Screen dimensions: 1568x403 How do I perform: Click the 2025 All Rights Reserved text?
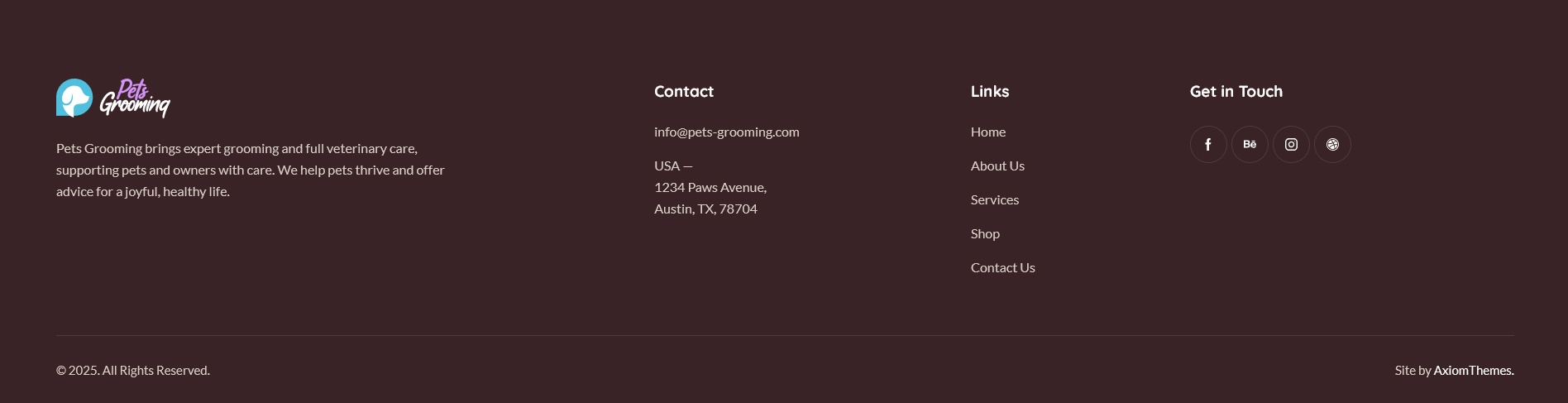133,370
